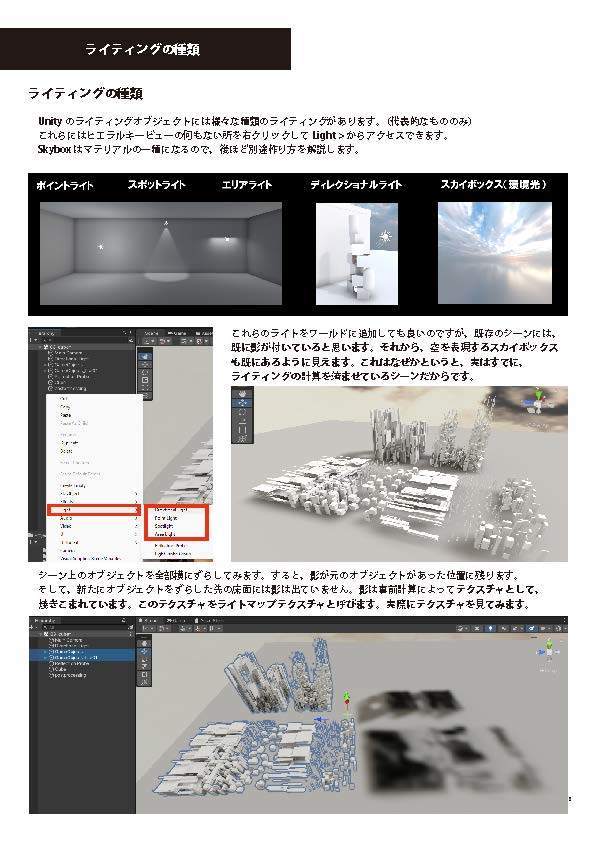Expand the first selected SampleObjects row in bottom Hierarchy
Viewport: 596px width, 842px height.
pos(45,651)
